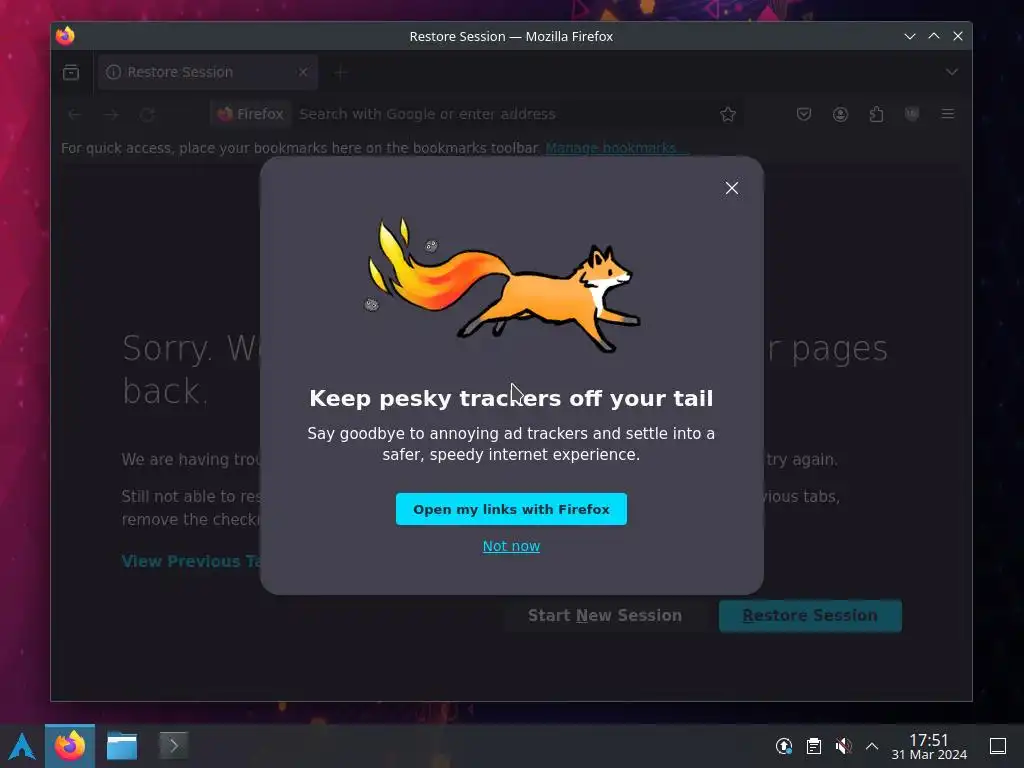This screenshot has width=1024, height=768.
Task: Open the Arch application launcher
Action: (x=22, y=746)
